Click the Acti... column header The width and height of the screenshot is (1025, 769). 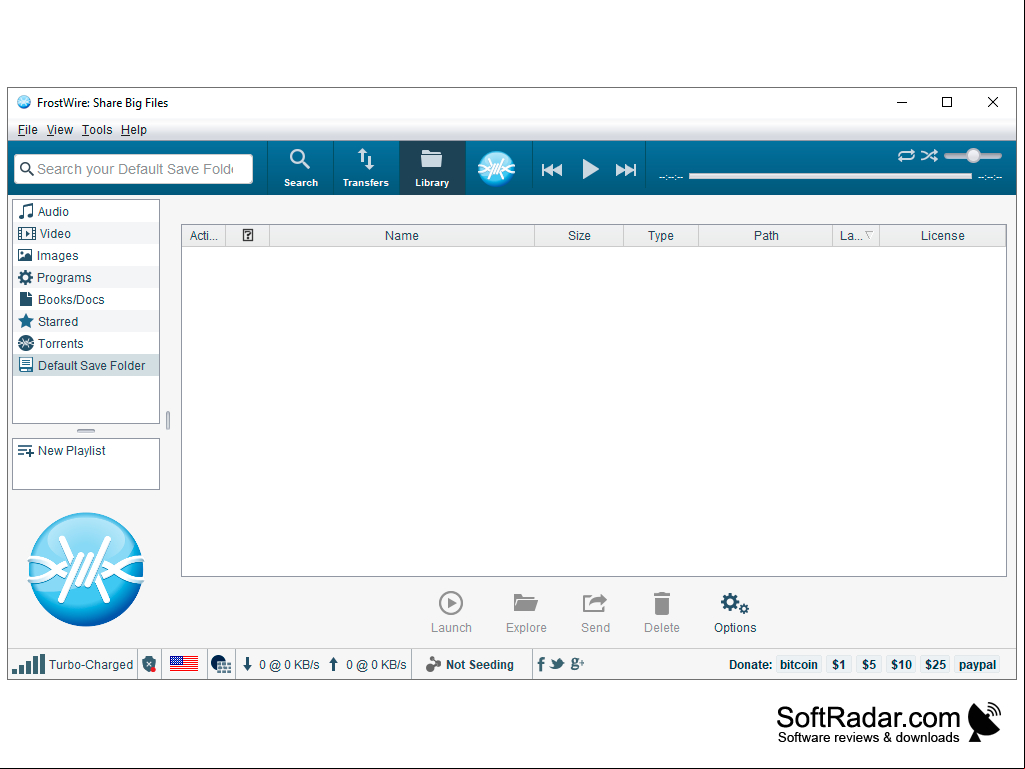(x=204, y=235)
